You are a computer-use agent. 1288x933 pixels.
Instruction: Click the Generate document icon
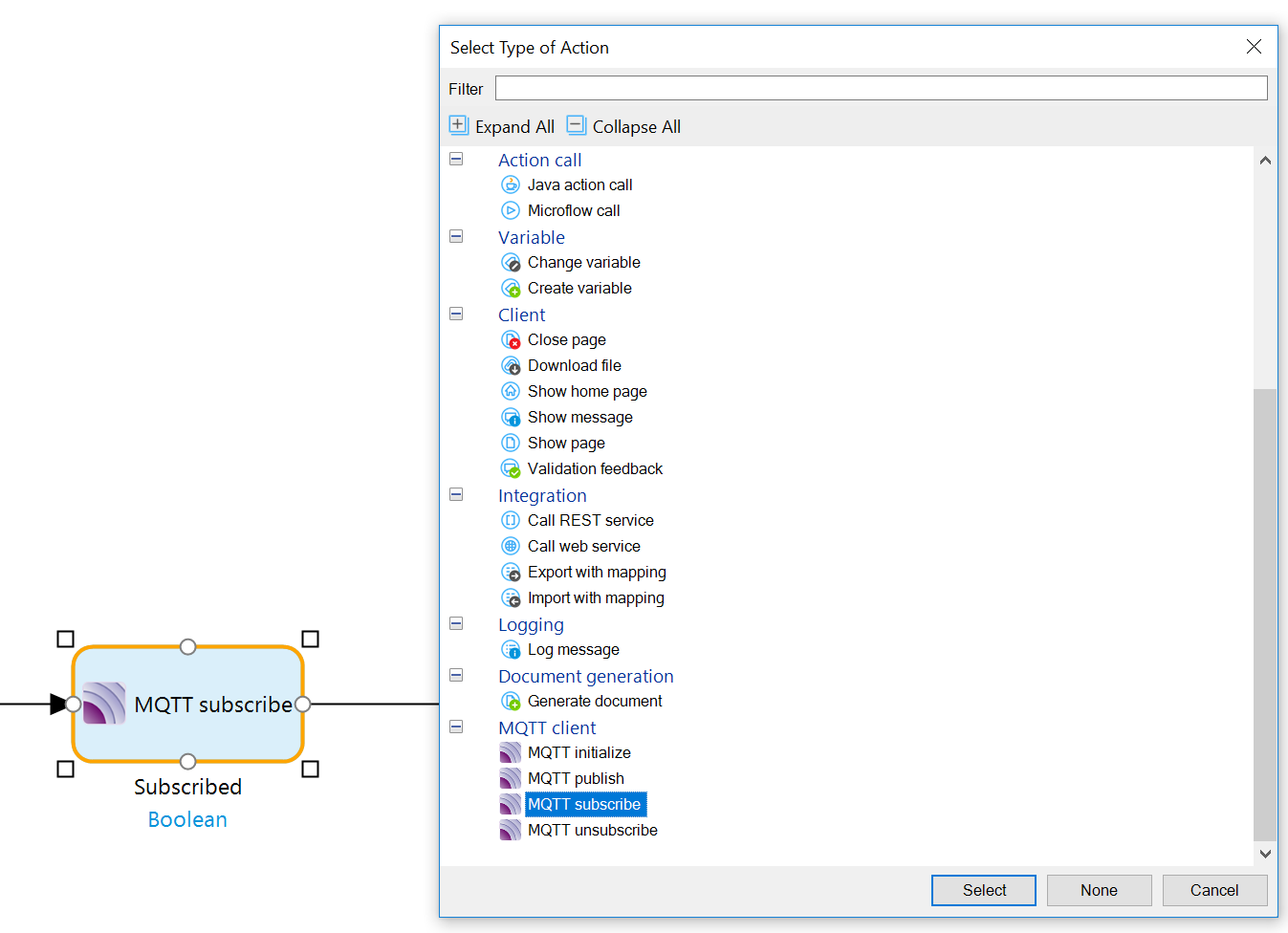(512, 701)
